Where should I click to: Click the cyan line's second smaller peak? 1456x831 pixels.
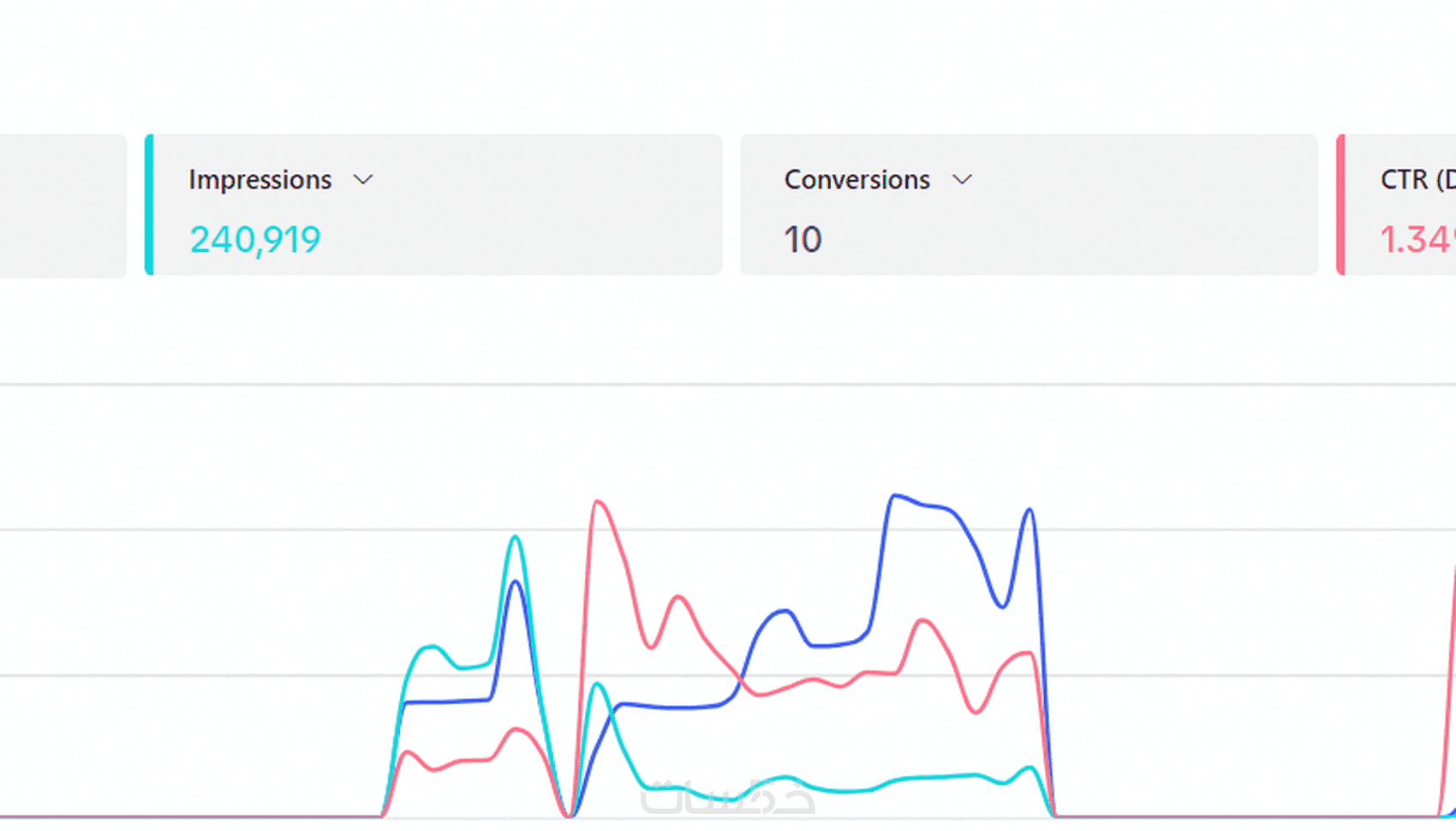tap(598, 684)
